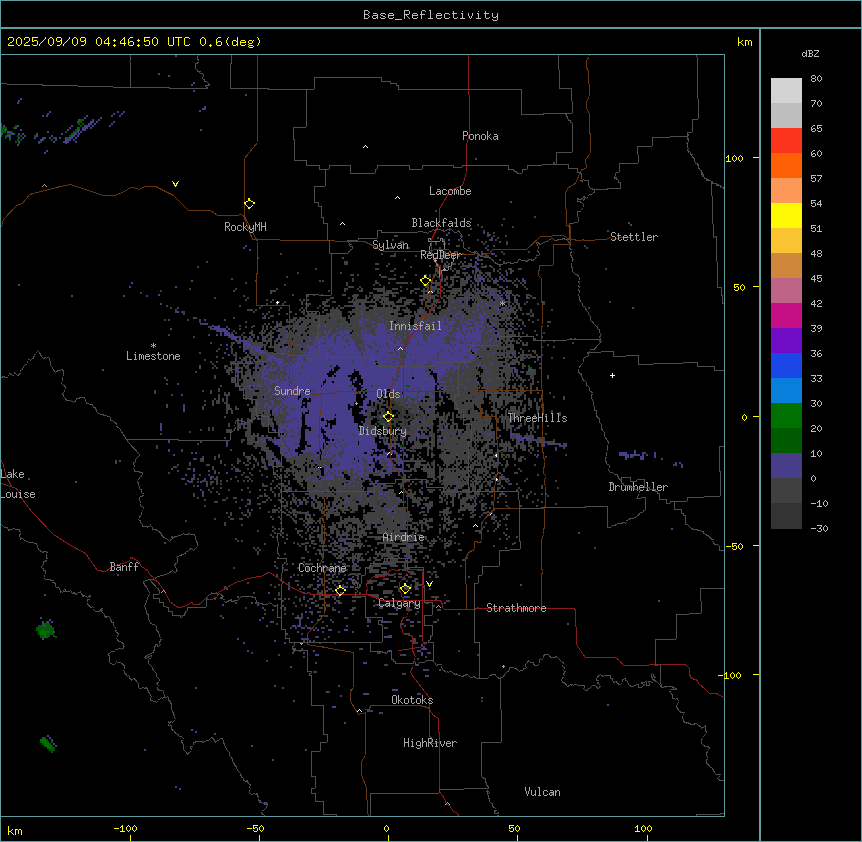Viewport: 862px width, 842px height.
Task: Select the orange 60-57 dBZ legend swatch
Action: (786, 165)
